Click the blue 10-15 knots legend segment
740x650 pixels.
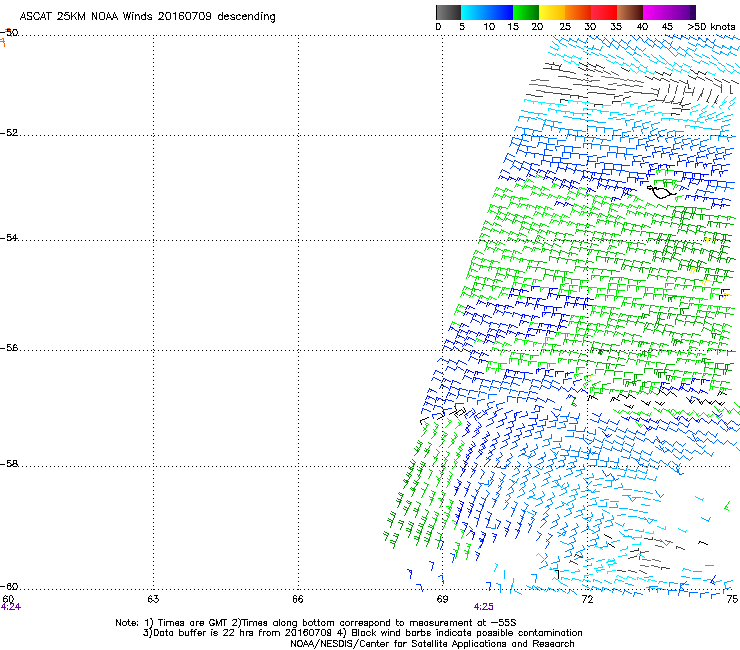(x=500, y=12)
